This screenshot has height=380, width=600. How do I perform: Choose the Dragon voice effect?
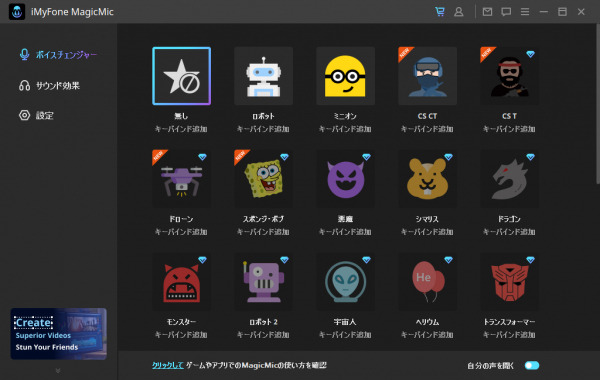pos(509,179)
